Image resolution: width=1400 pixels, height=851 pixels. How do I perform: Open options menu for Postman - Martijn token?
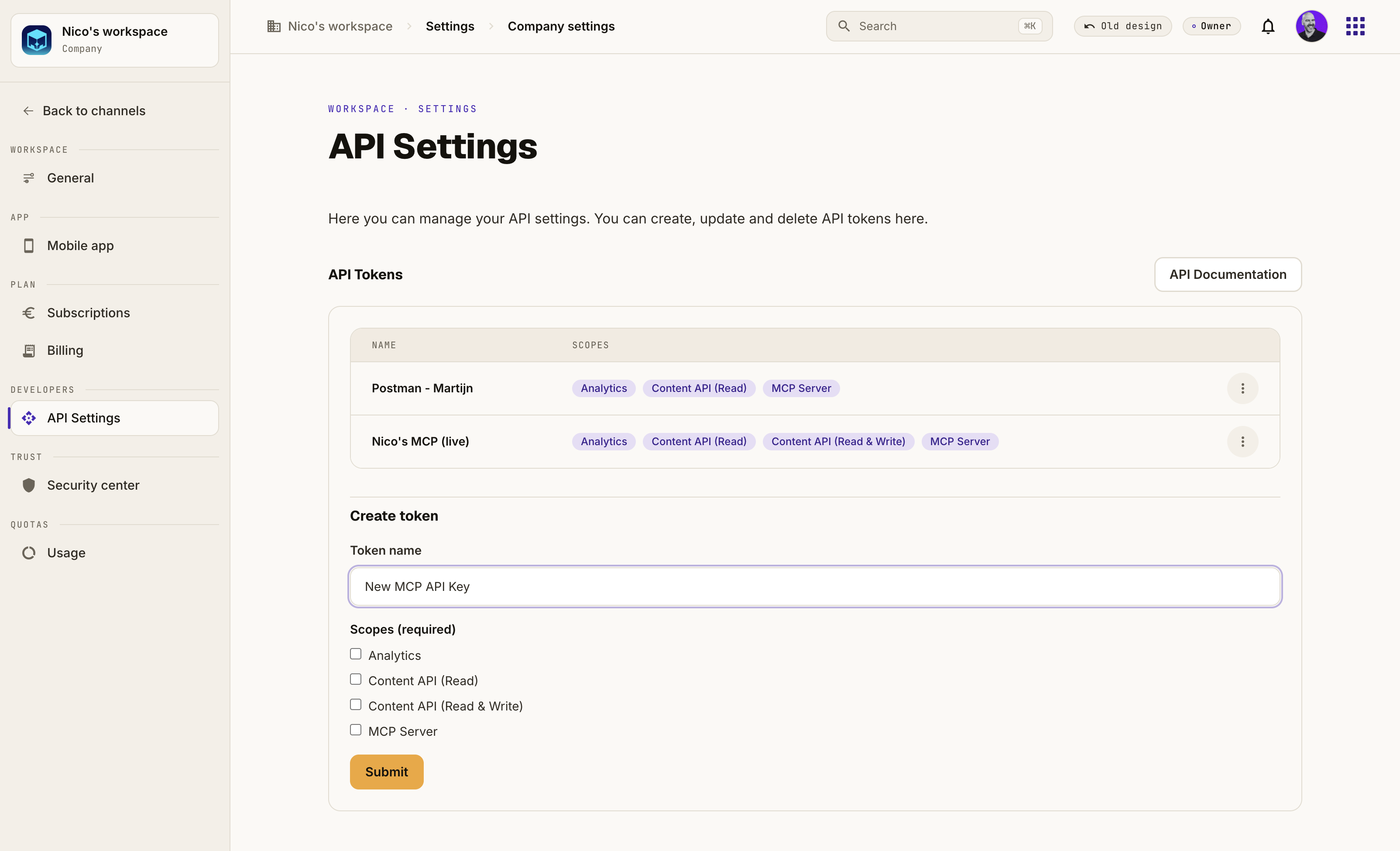pos(1242,388)
